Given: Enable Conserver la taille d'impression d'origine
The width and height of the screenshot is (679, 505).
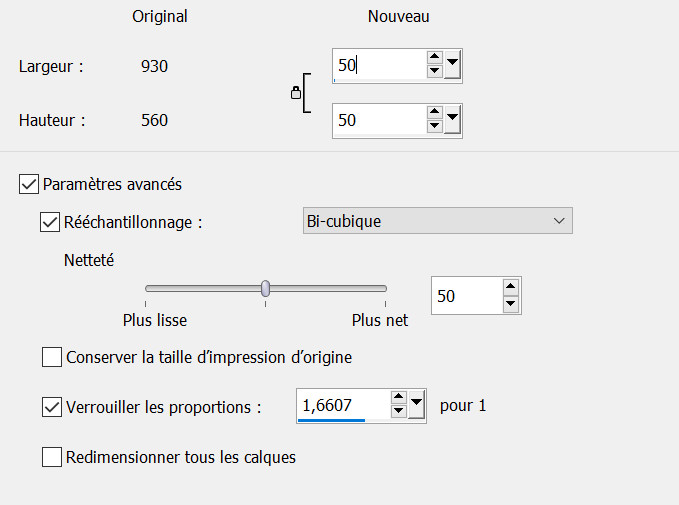Looking at the screenshot, I should pyautogui.click(x=52, y=357).
